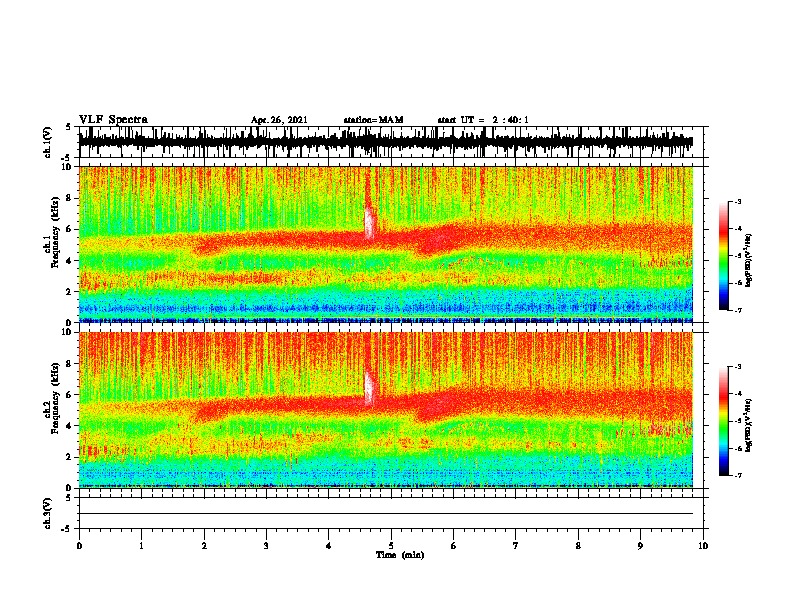Click the "10" tick at the end of the time axis
The image size is (792, 612).
[703, 546]
